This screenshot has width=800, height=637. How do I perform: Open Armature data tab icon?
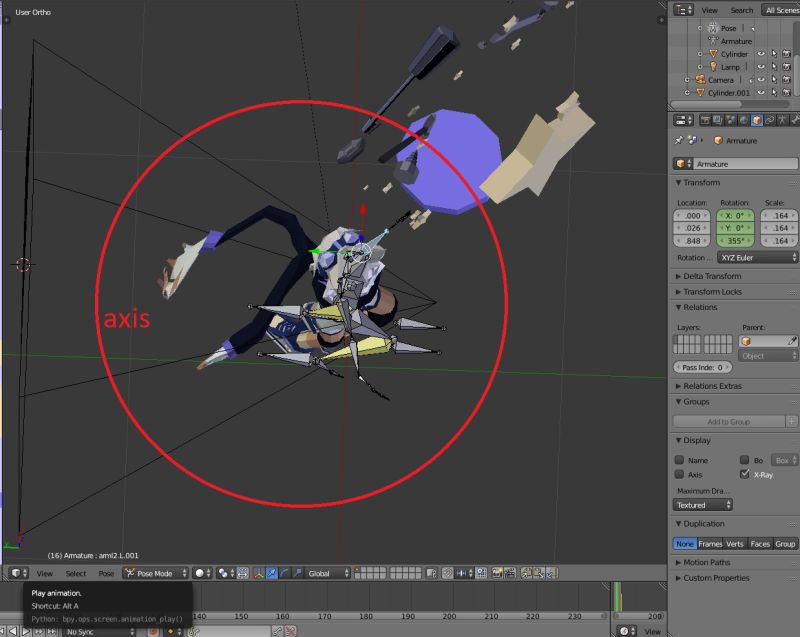(782, 120)
